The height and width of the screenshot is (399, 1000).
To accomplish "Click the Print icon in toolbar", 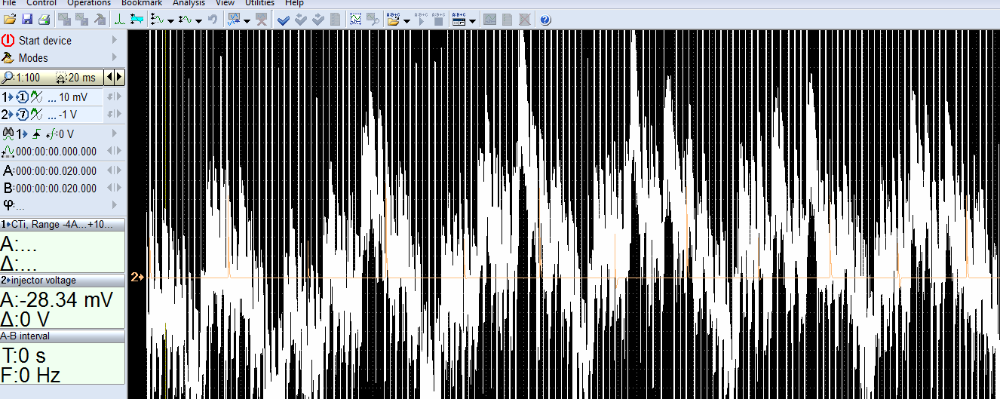I will [44, 20].
